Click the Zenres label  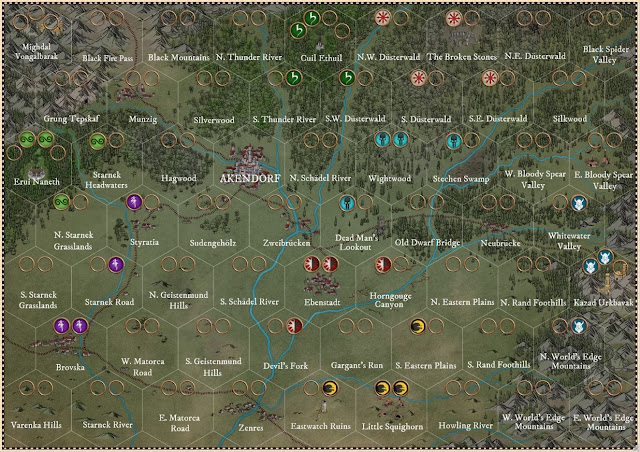(x=251, y=428)
